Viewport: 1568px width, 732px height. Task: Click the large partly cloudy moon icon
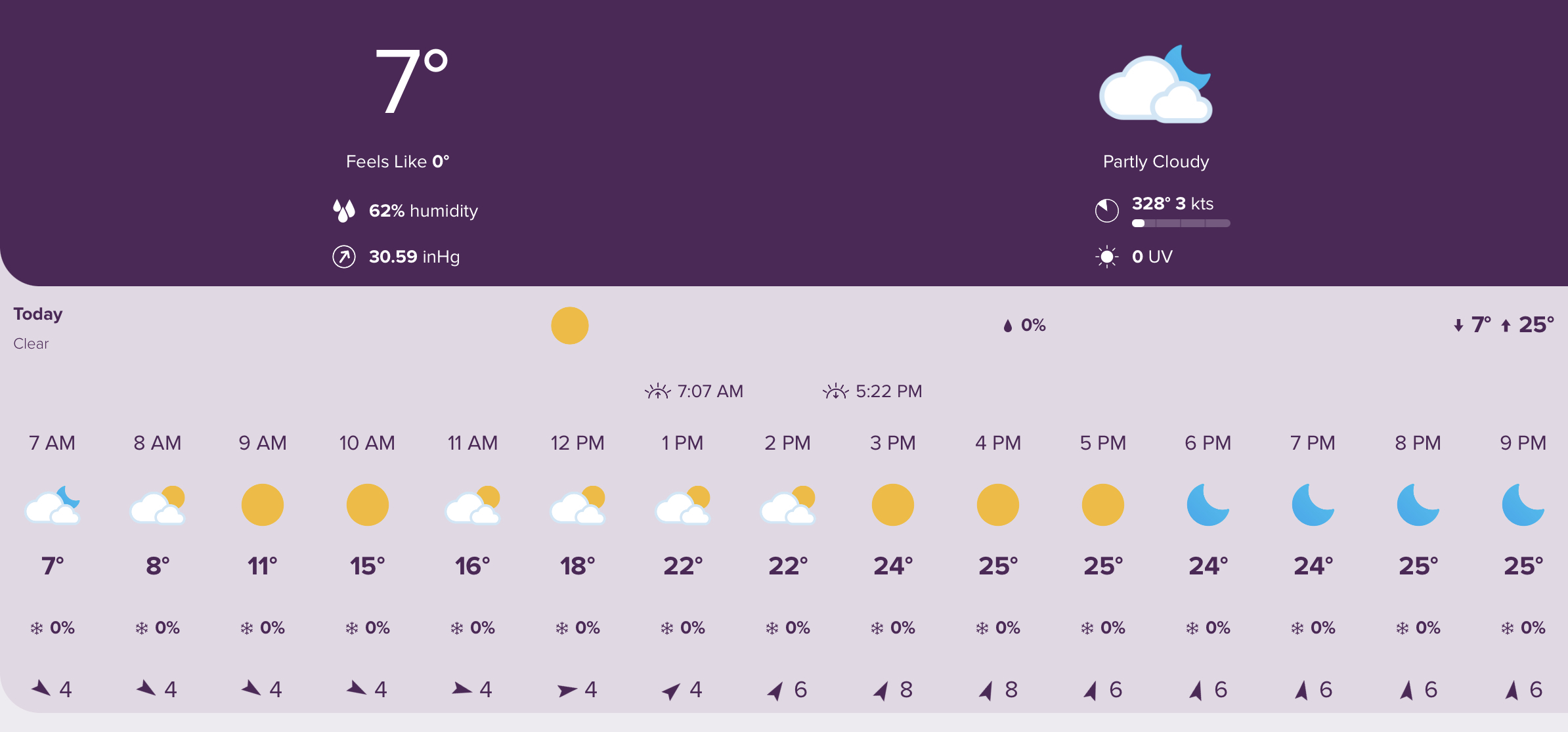[x=1156, y=84]
